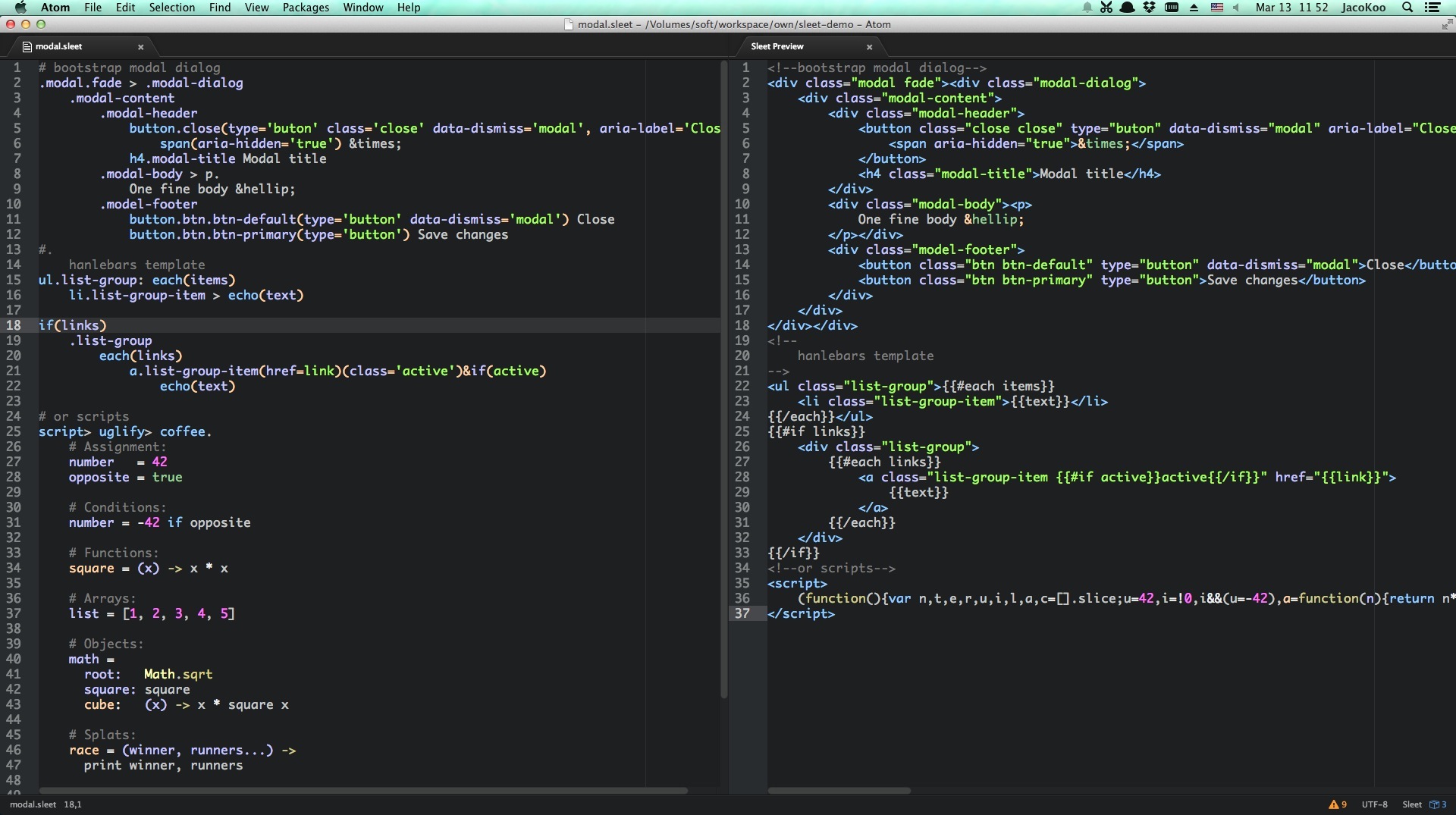Click 'square = (x) -> x * x' line
Screen dimensions: 1456x815
coord(149,568)
